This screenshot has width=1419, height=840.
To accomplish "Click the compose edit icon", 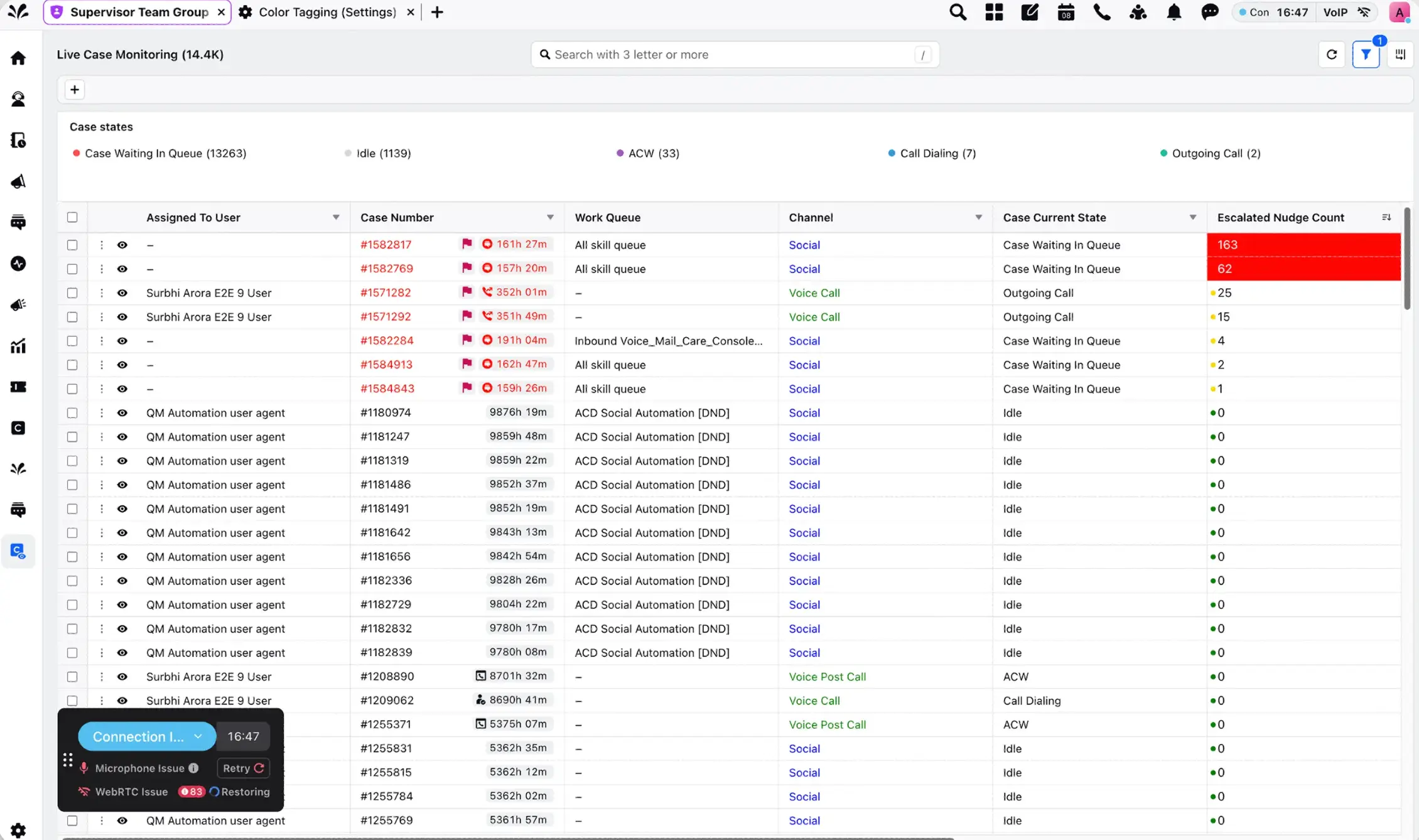I will (x=1030, y=13).
